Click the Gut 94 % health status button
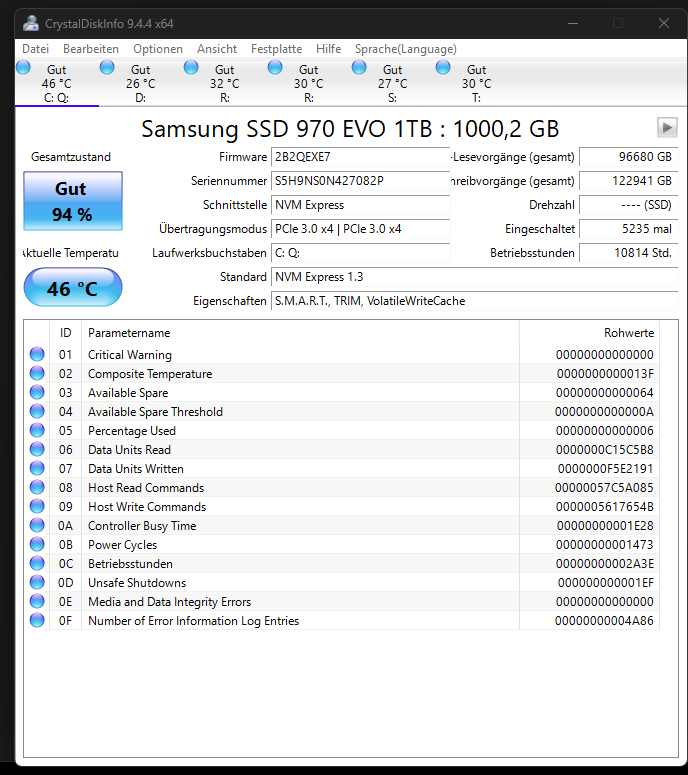Screen dimensions: 688x775 [x=73, y=201]
